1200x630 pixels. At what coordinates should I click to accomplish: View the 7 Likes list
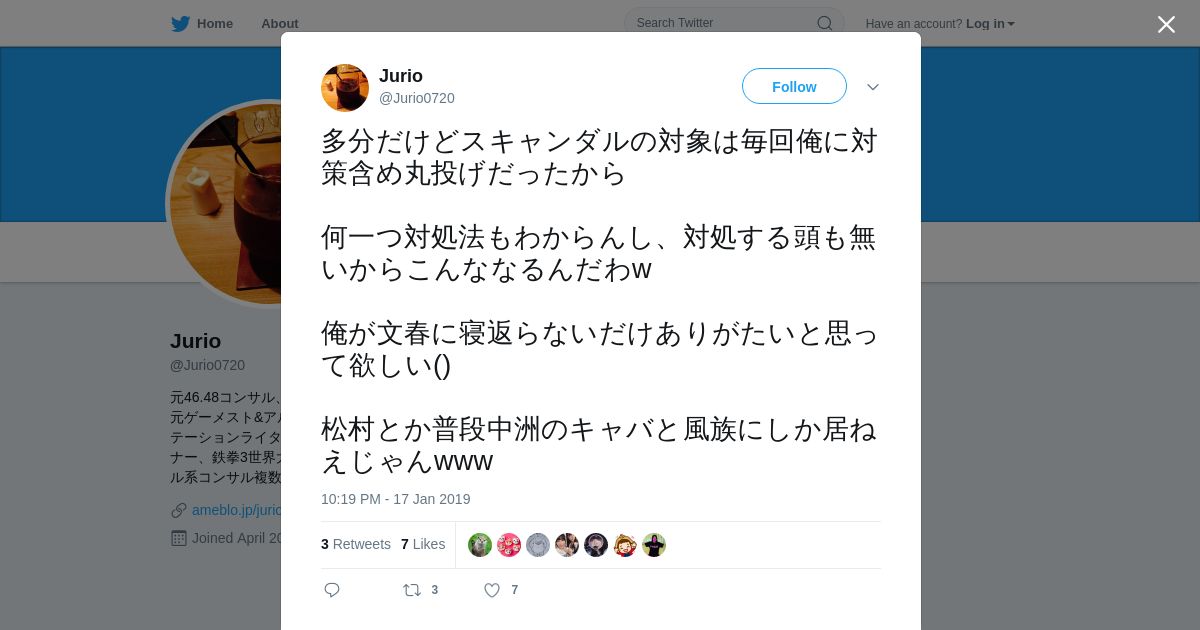pyautogui.click(x=423, y=544)
